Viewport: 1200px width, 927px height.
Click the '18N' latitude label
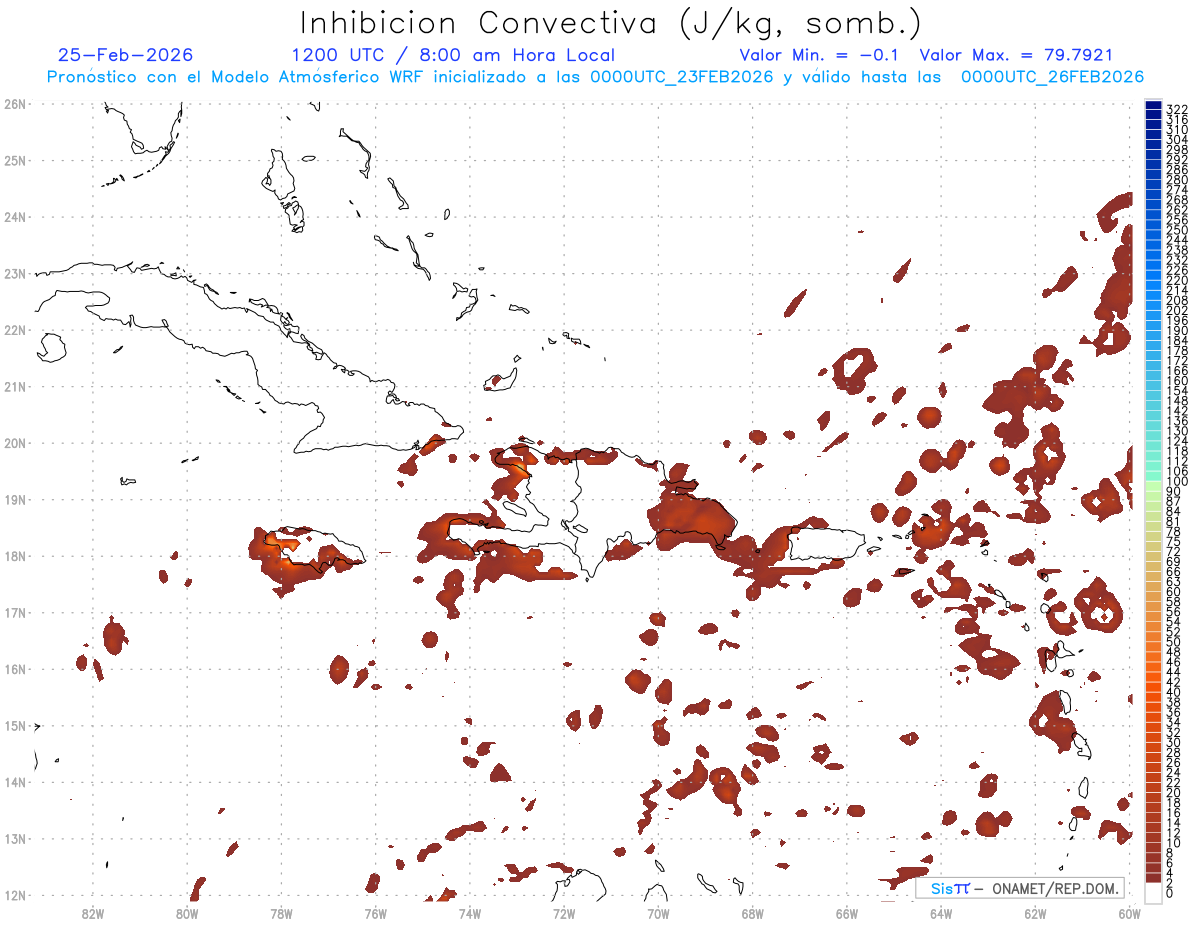(x=14, y=556)
